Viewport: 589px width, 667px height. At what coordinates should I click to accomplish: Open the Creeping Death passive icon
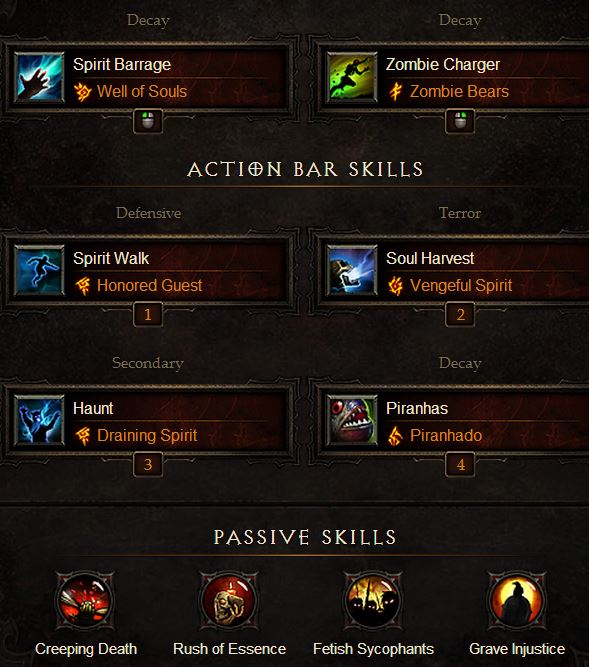(x=85, y=601)
